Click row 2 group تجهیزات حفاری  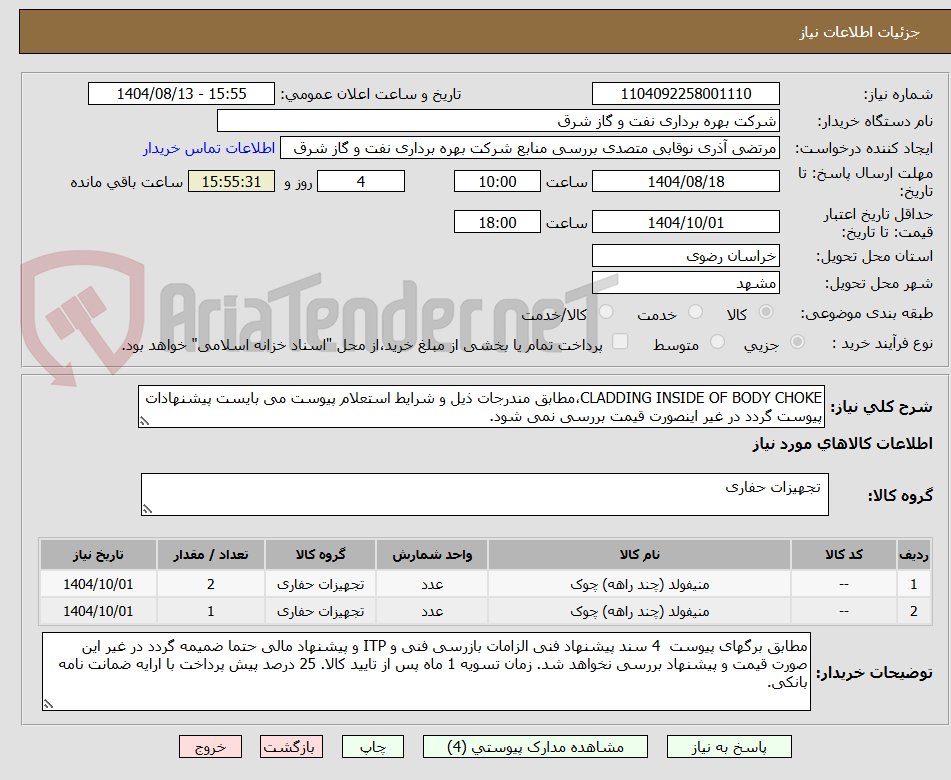pos(320,611)
